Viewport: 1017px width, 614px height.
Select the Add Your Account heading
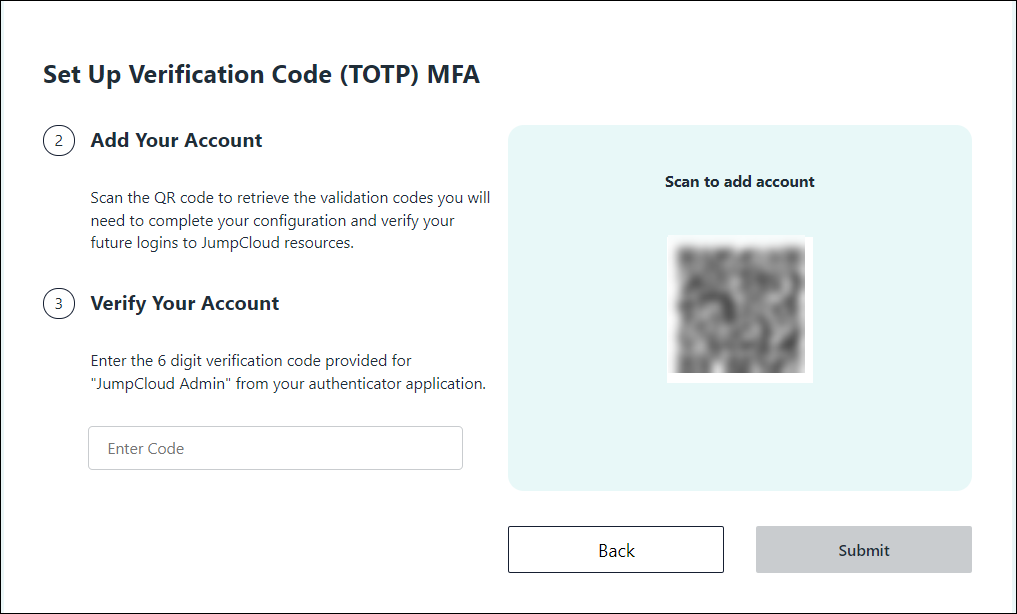176,141
